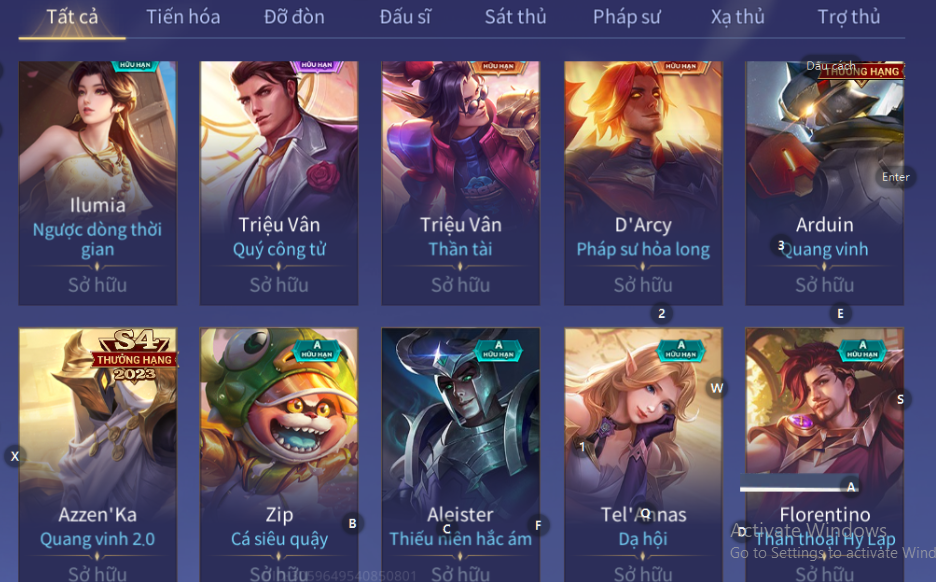Switch to the Tiến hóa tab

point(183,17)
